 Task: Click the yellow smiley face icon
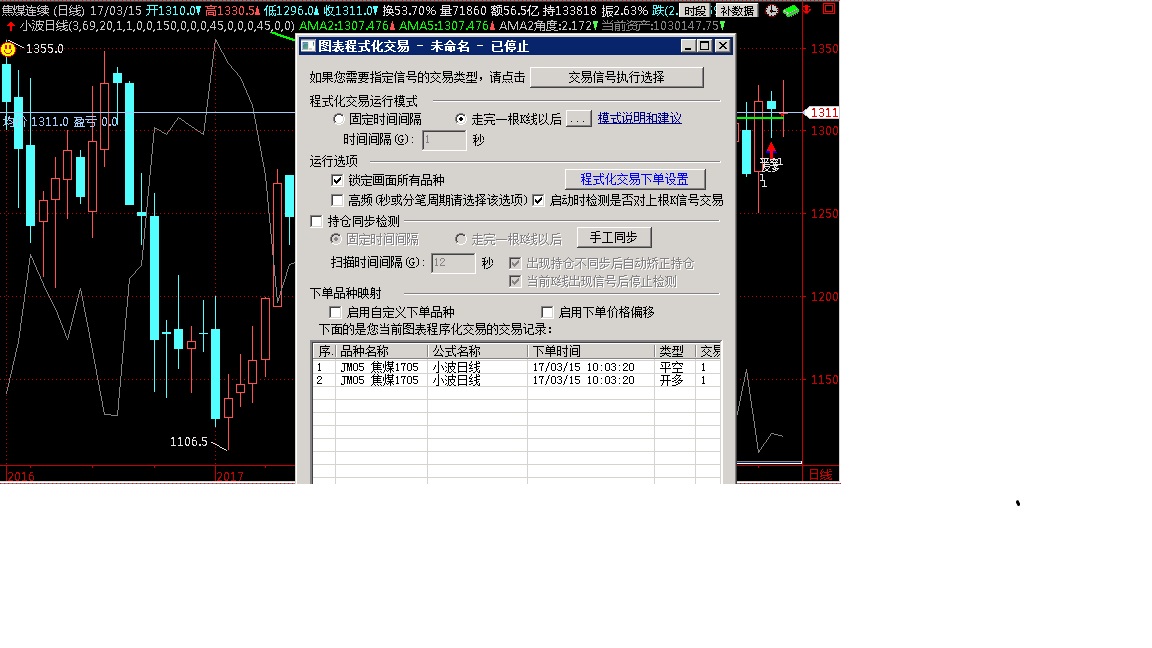(x=8, y=48)
